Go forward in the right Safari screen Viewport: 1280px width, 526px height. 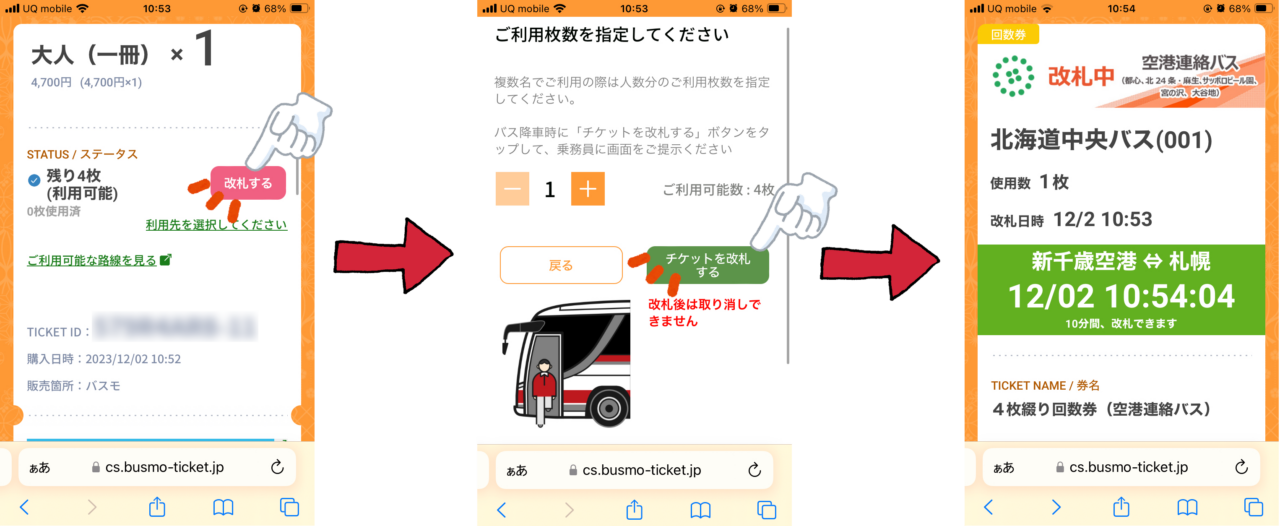(x=1056, y=507)
